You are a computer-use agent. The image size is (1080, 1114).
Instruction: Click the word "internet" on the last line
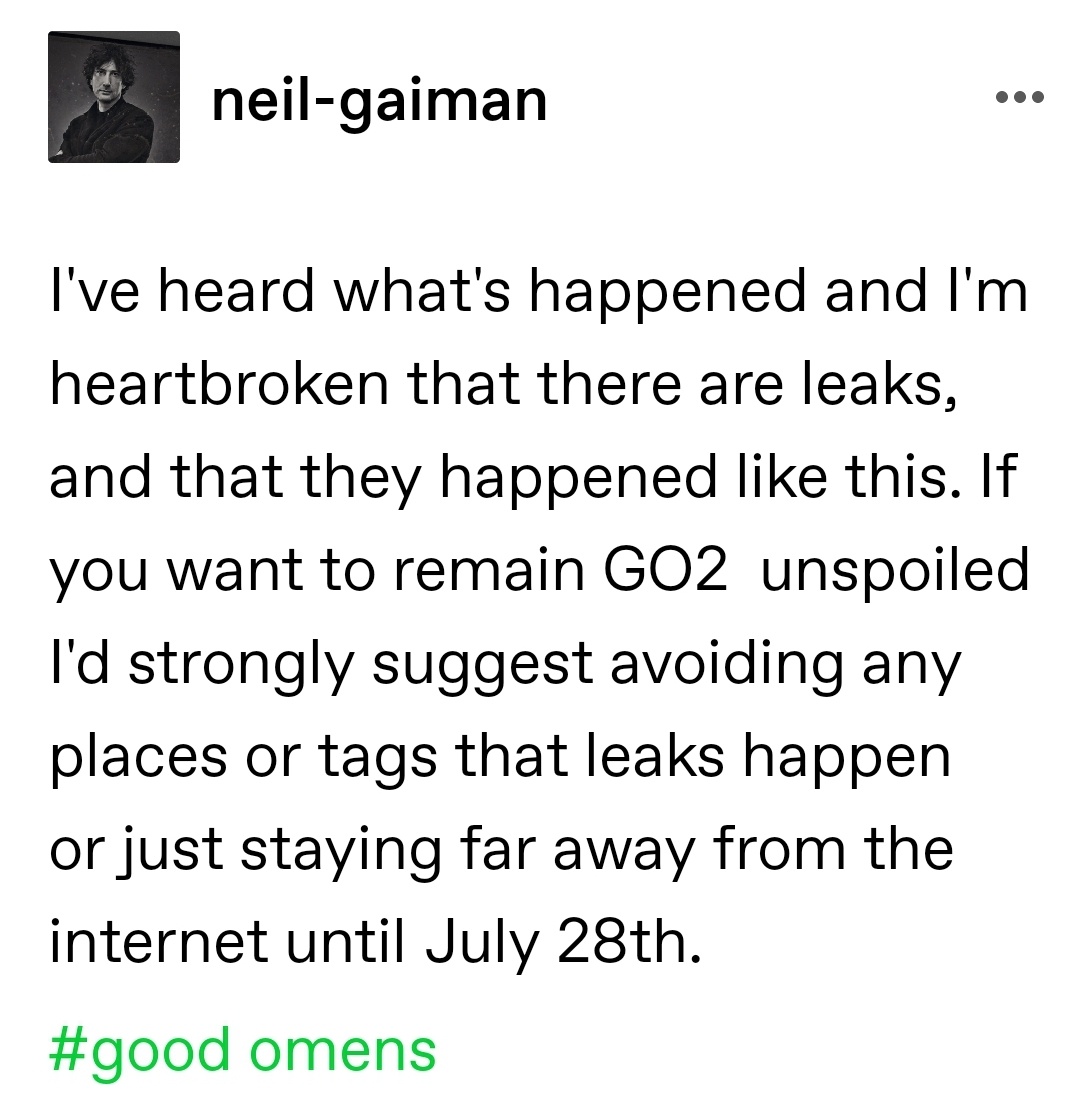pos(158,941)
